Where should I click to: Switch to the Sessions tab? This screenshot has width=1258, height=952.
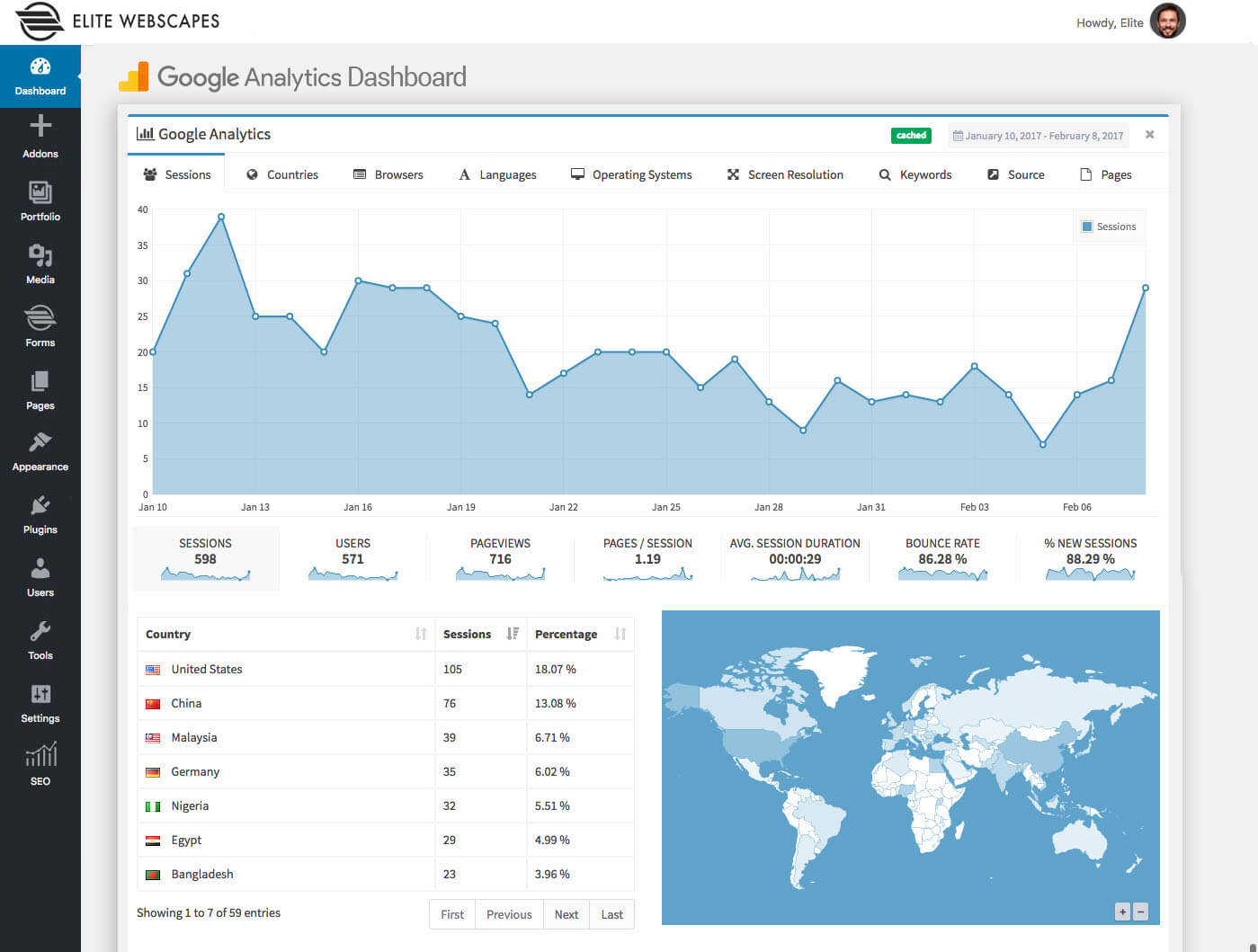coord(177,174)
